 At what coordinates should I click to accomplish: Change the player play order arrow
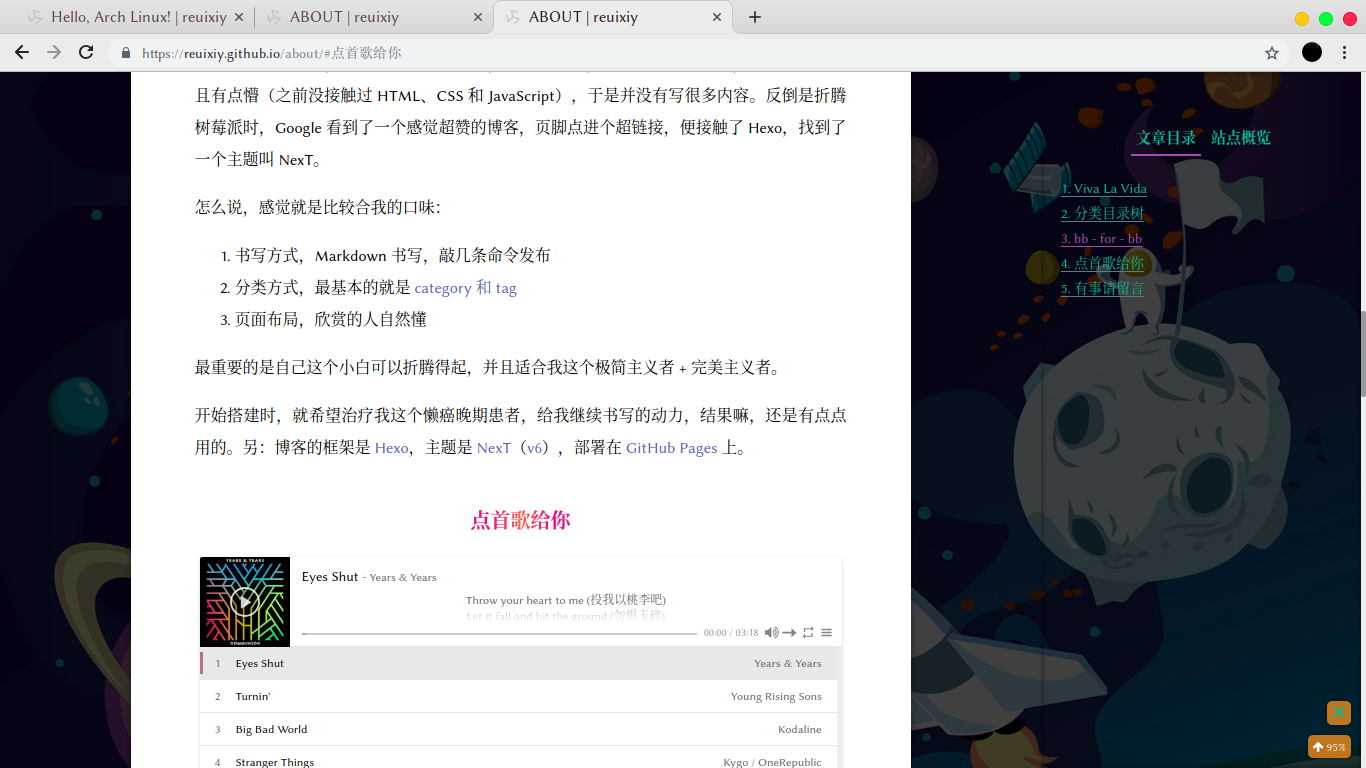click(789, 633)
